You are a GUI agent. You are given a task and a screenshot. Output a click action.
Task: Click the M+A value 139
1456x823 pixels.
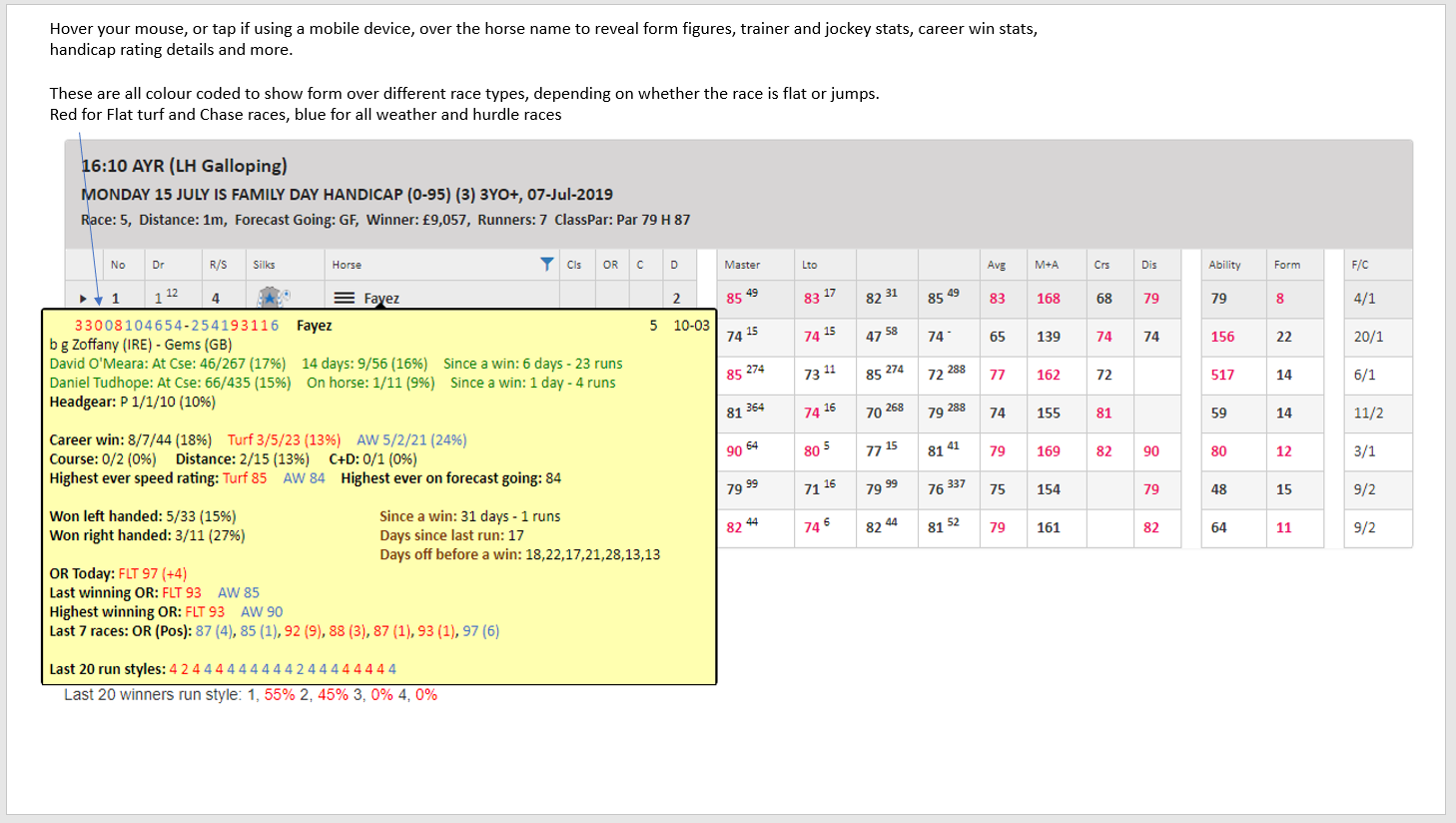1049,337
